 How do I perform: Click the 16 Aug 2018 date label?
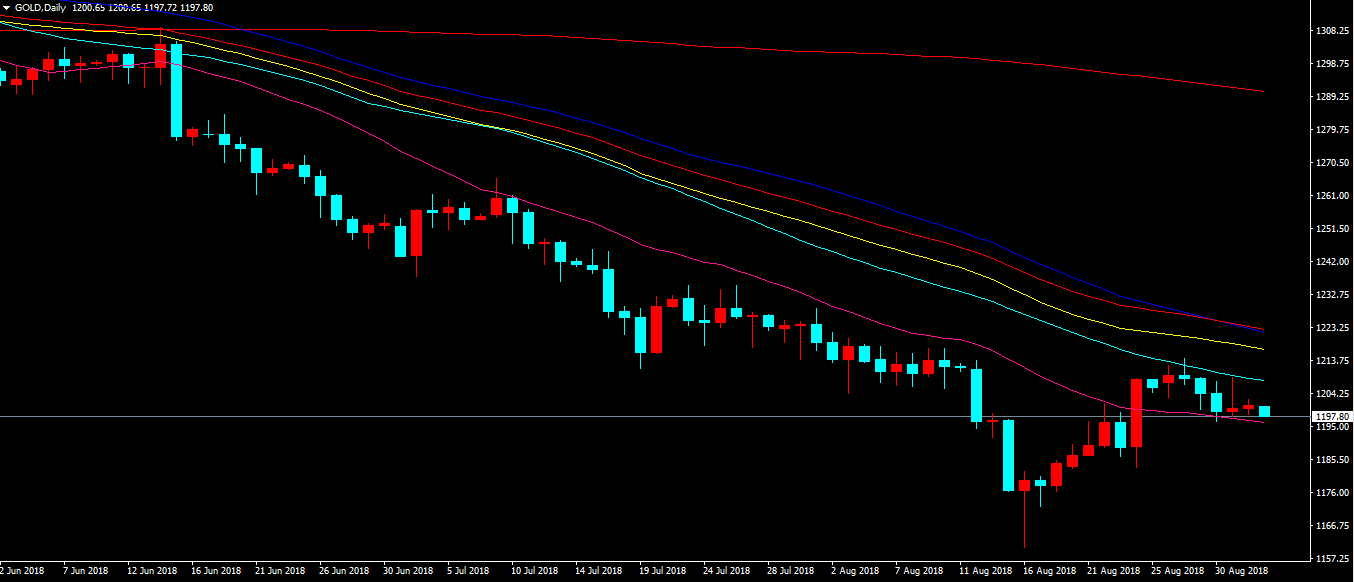[1049, 571]
